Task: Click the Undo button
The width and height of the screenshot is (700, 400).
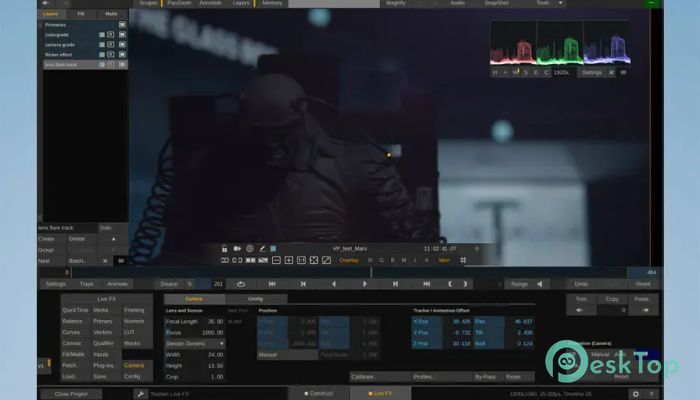Action: 581,284
